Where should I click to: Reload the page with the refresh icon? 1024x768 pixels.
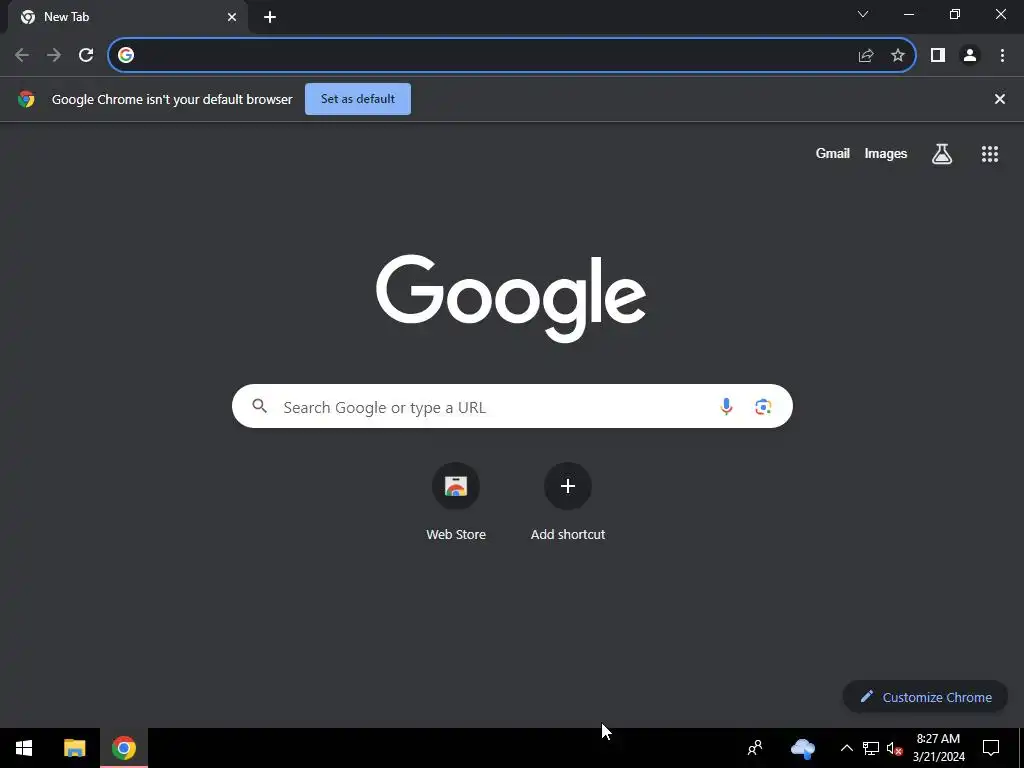pyautogui.click(x=86, y=55)
